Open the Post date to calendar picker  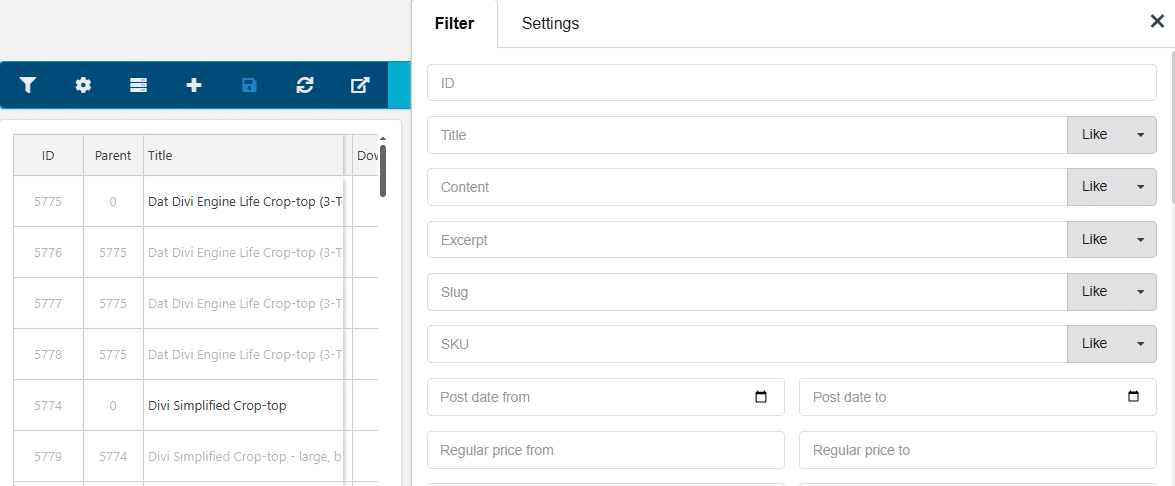(x=1133, y=397)
